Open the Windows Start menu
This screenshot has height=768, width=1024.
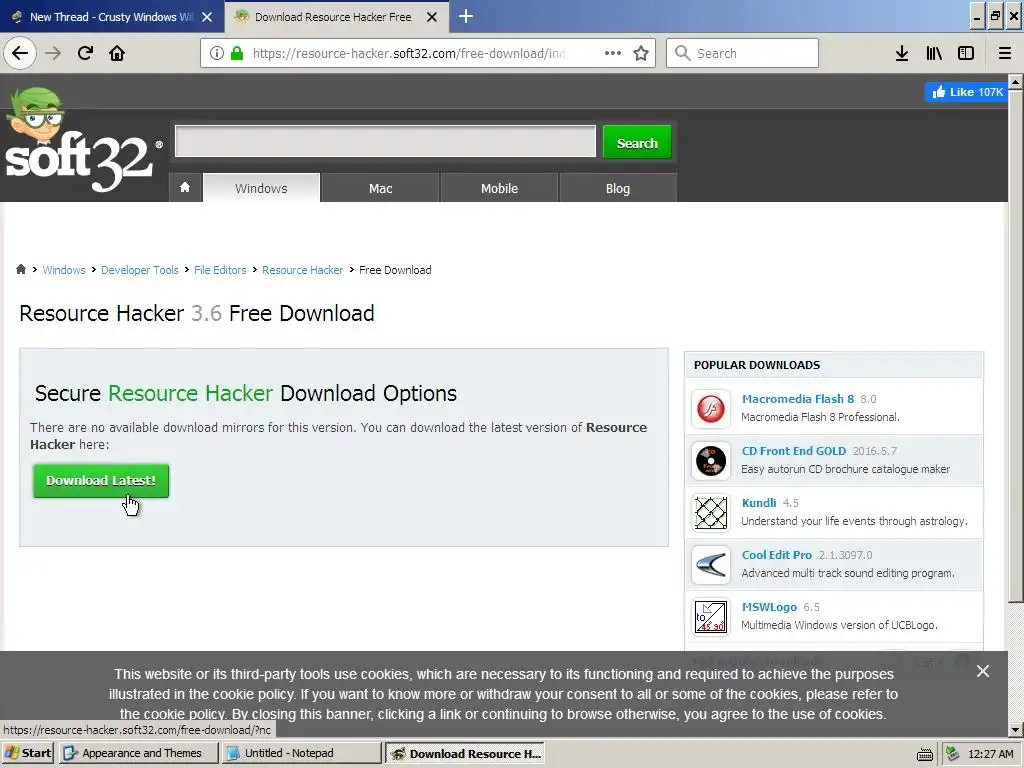(x=28, y=753)
